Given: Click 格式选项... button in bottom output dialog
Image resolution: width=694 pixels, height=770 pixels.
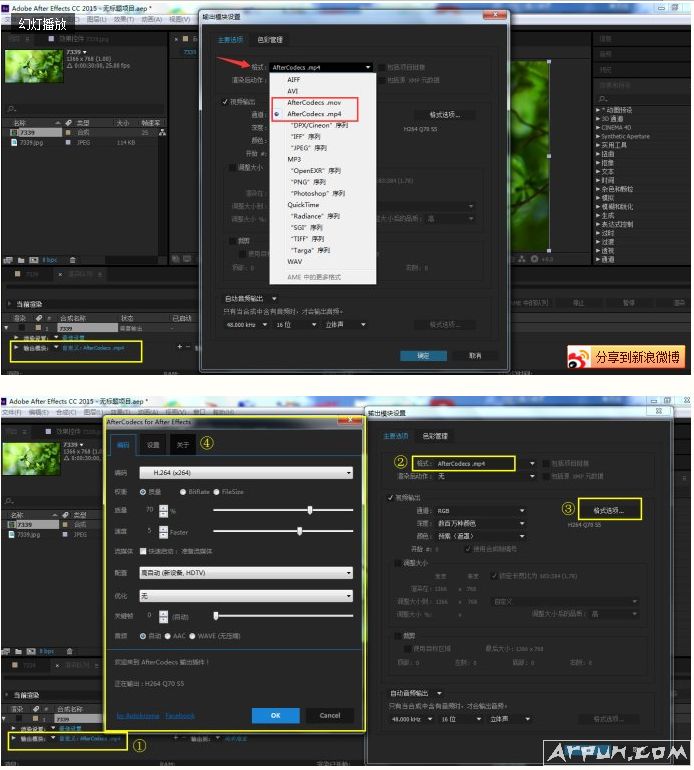Looking at the screenshot, I should [609, 510].
